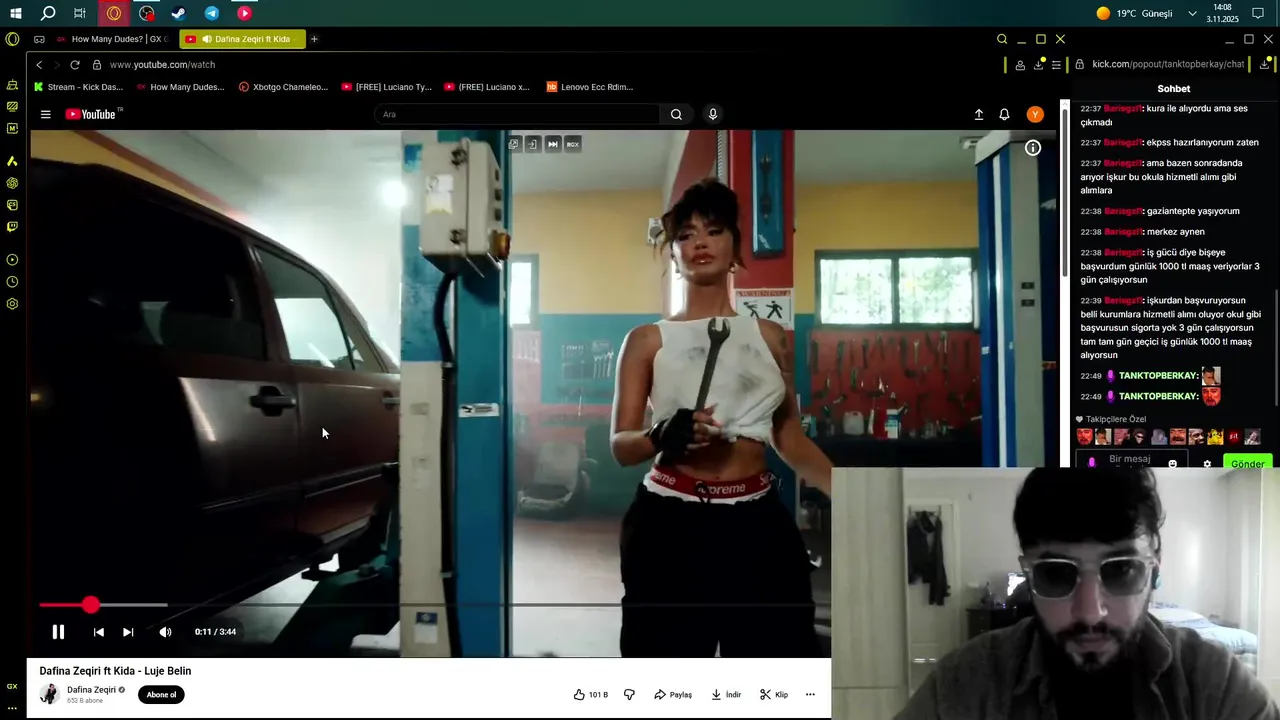This screenshot has width=1280, height=720.
Task: Open weather widget 19°C Güneşli
Action: click(x=1134, y=14)
